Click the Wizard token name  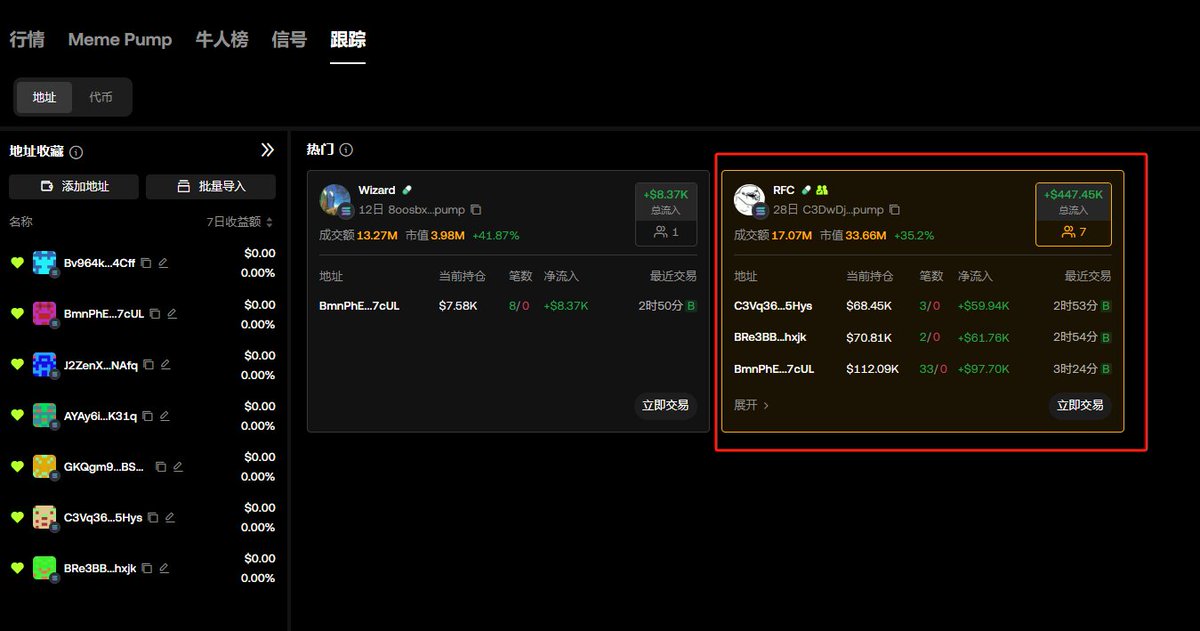(x=377, y=190)
